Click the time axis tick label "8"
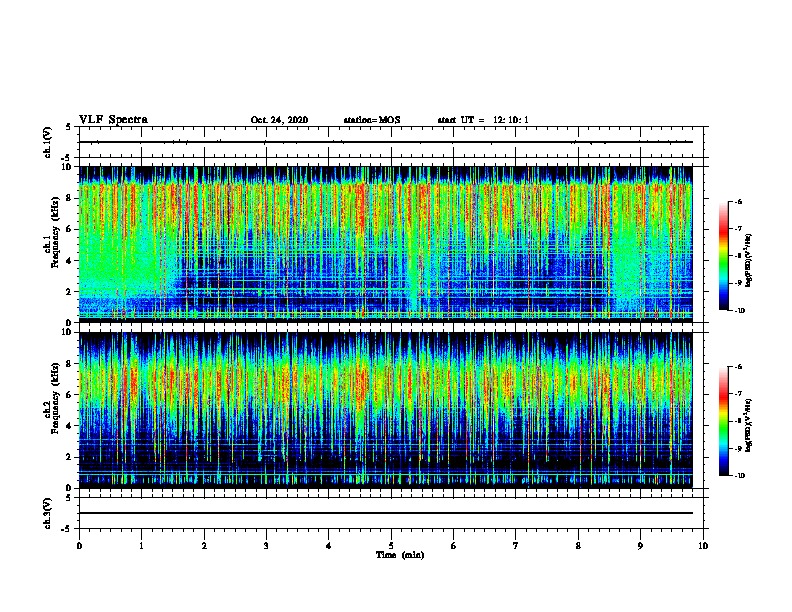792x612 pixels. pos(578,546)
